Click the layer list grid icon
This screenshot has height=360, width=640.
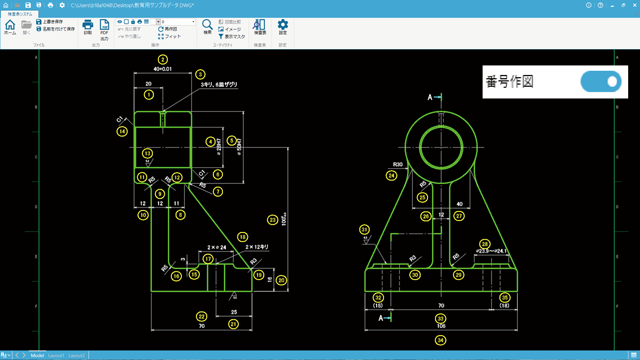(x=147, y=22)
